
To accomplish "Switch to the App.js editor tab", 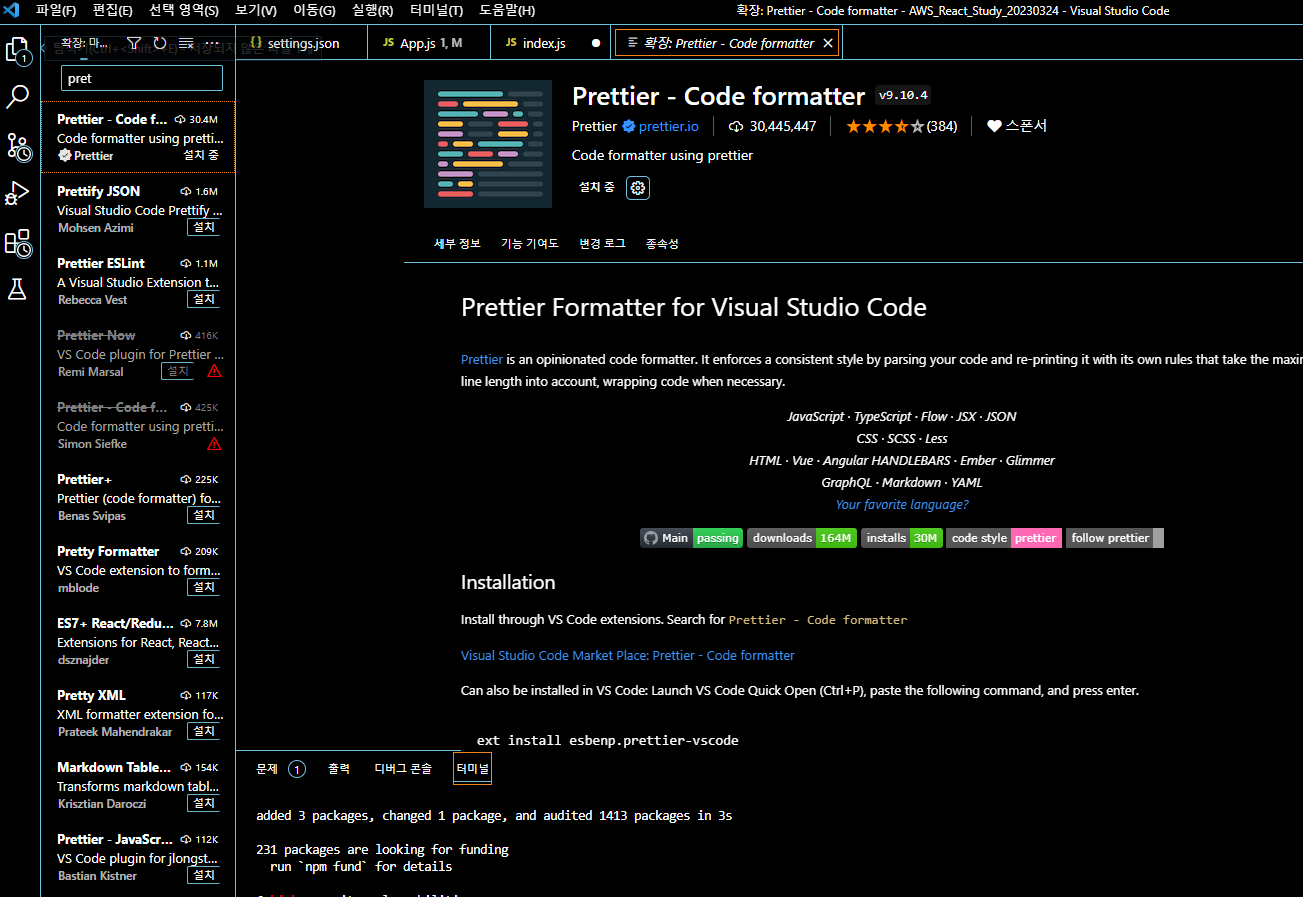I will click(x=429, y=43).
